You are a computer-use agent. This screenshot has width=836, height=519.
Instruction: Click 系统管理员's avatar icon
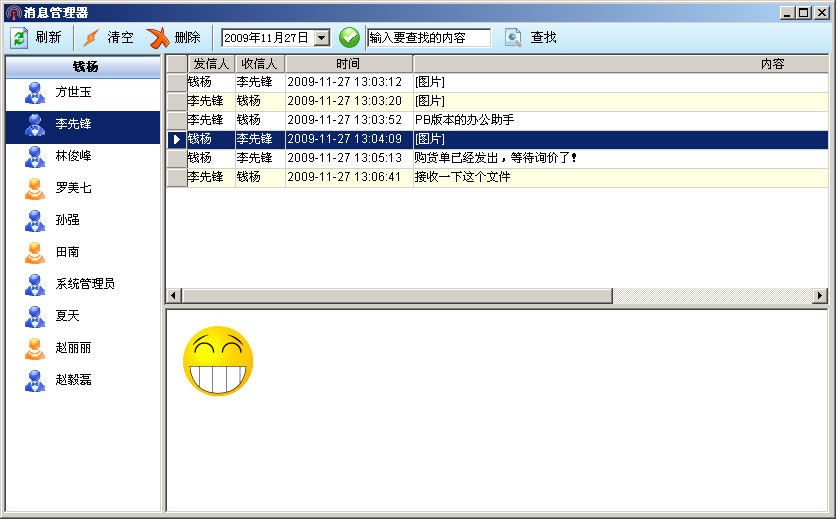(x=35, y=284)
